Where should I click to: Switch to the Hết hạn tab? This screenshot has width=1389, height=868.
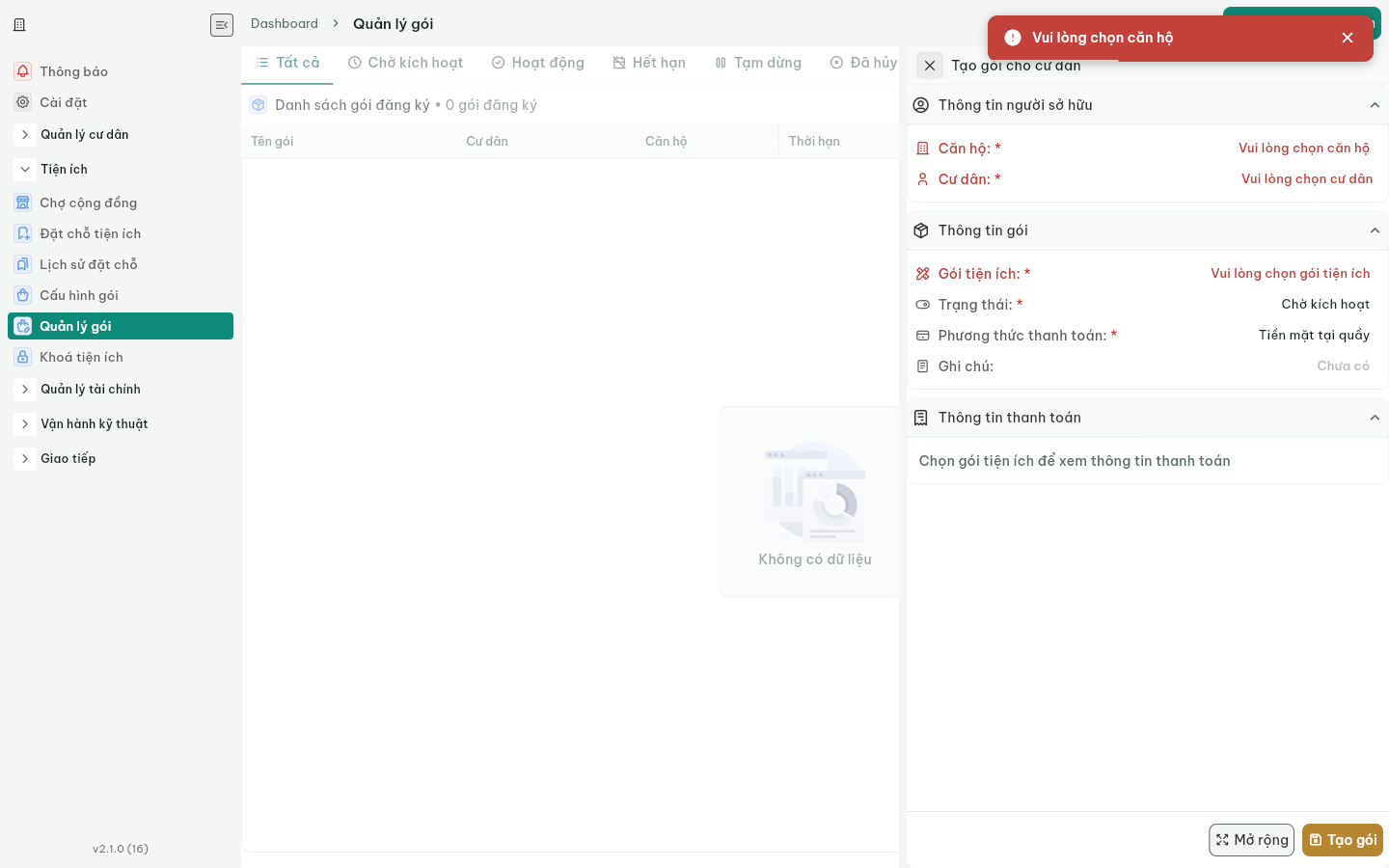tap(649, 63)
